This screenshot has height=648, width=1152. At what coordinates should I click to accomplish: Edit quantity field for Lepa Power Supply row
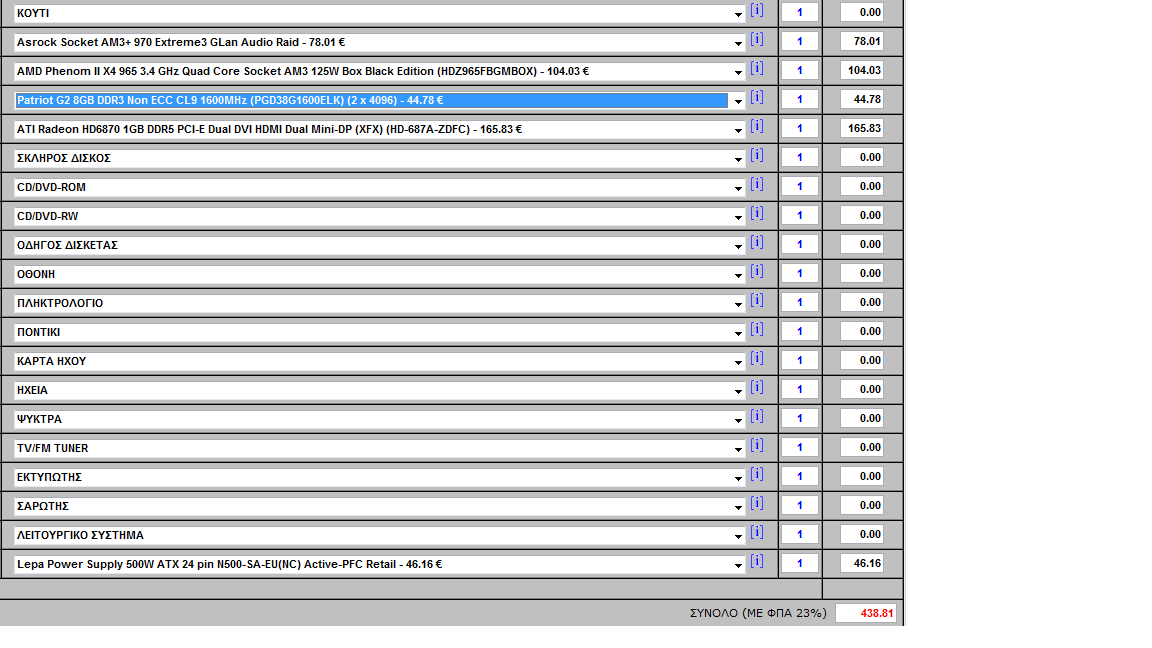[x=799, y=564]
